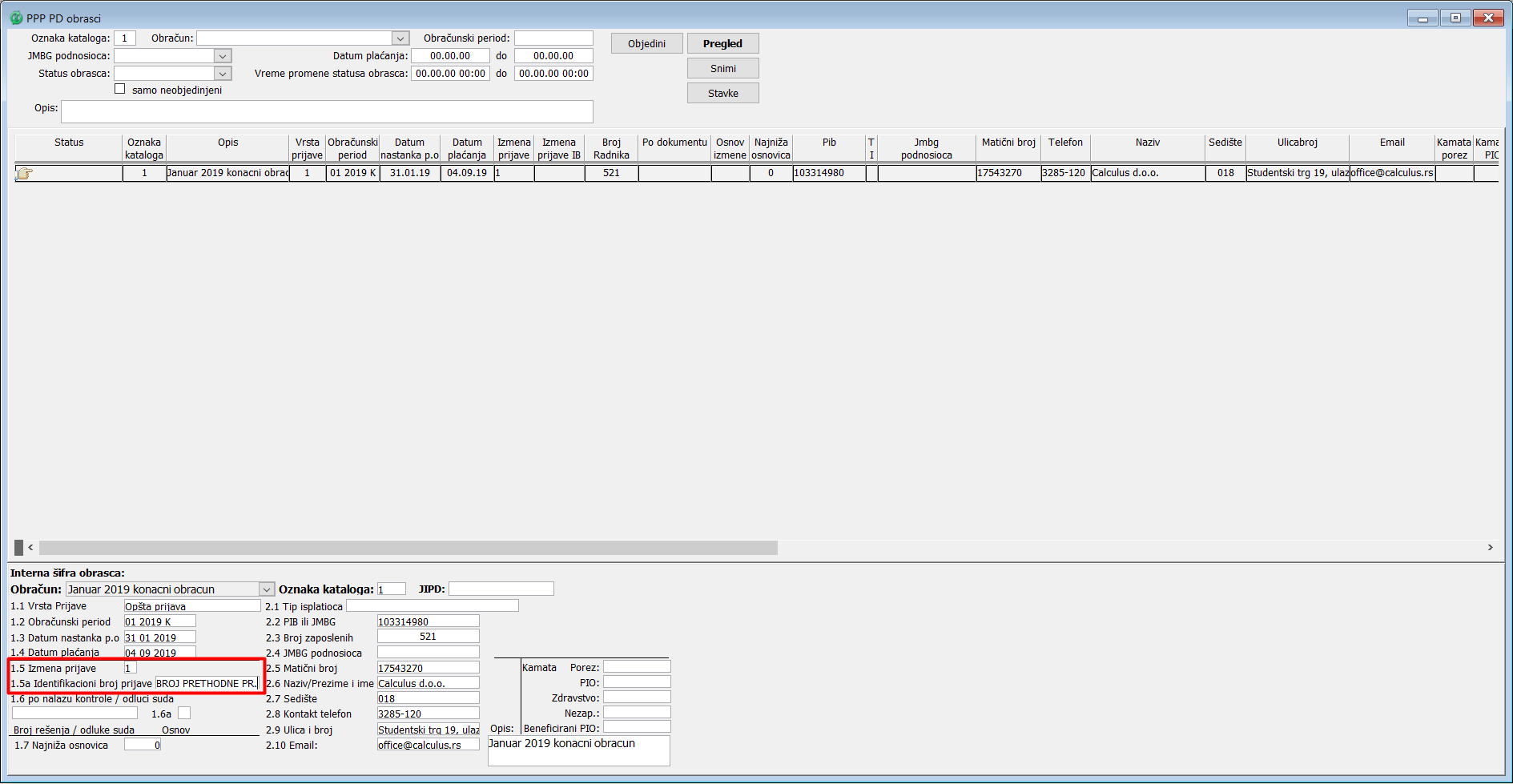Click the Calculus d.o.o. table cell
Viewport: 1513px width, 784px height.
pyautogui.click(x=1148, y=173)
